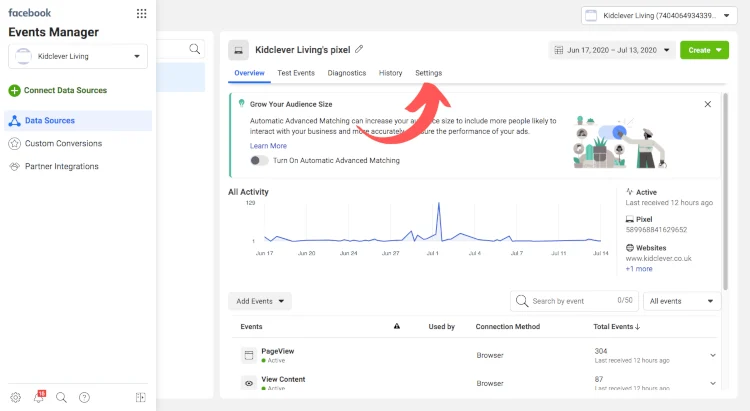This screenshot has width=750, height=411.
Task: Expand the PageView event row
Action: 713,355
